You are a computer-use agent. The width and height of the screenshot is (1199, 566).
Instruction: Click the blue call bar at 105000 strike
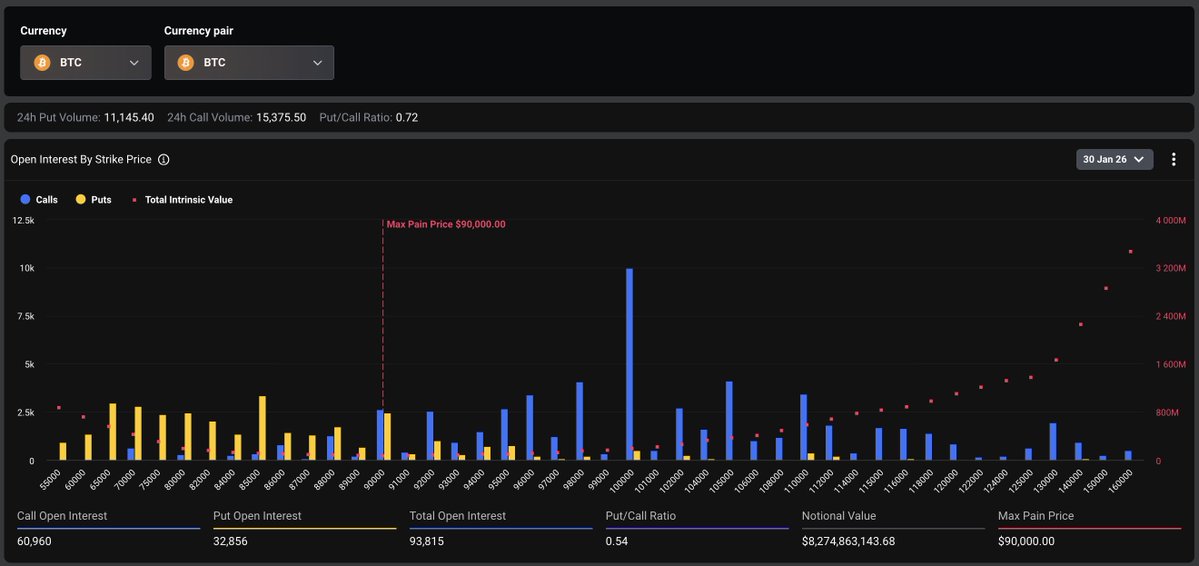pos(729,421)
